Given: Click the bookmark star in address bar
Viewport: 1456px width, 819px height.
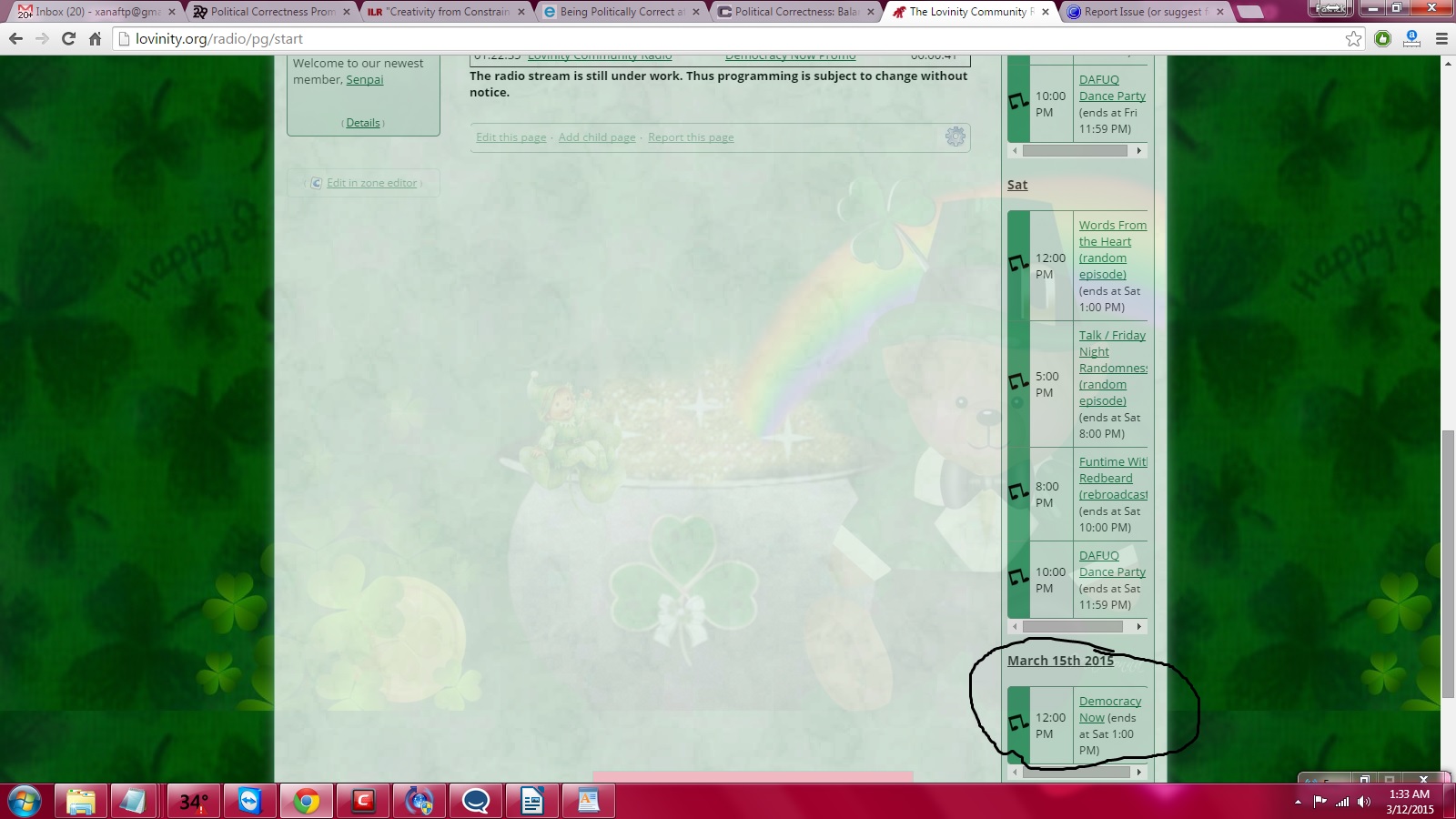Looking at the screenshot, I should [1353, 38].
